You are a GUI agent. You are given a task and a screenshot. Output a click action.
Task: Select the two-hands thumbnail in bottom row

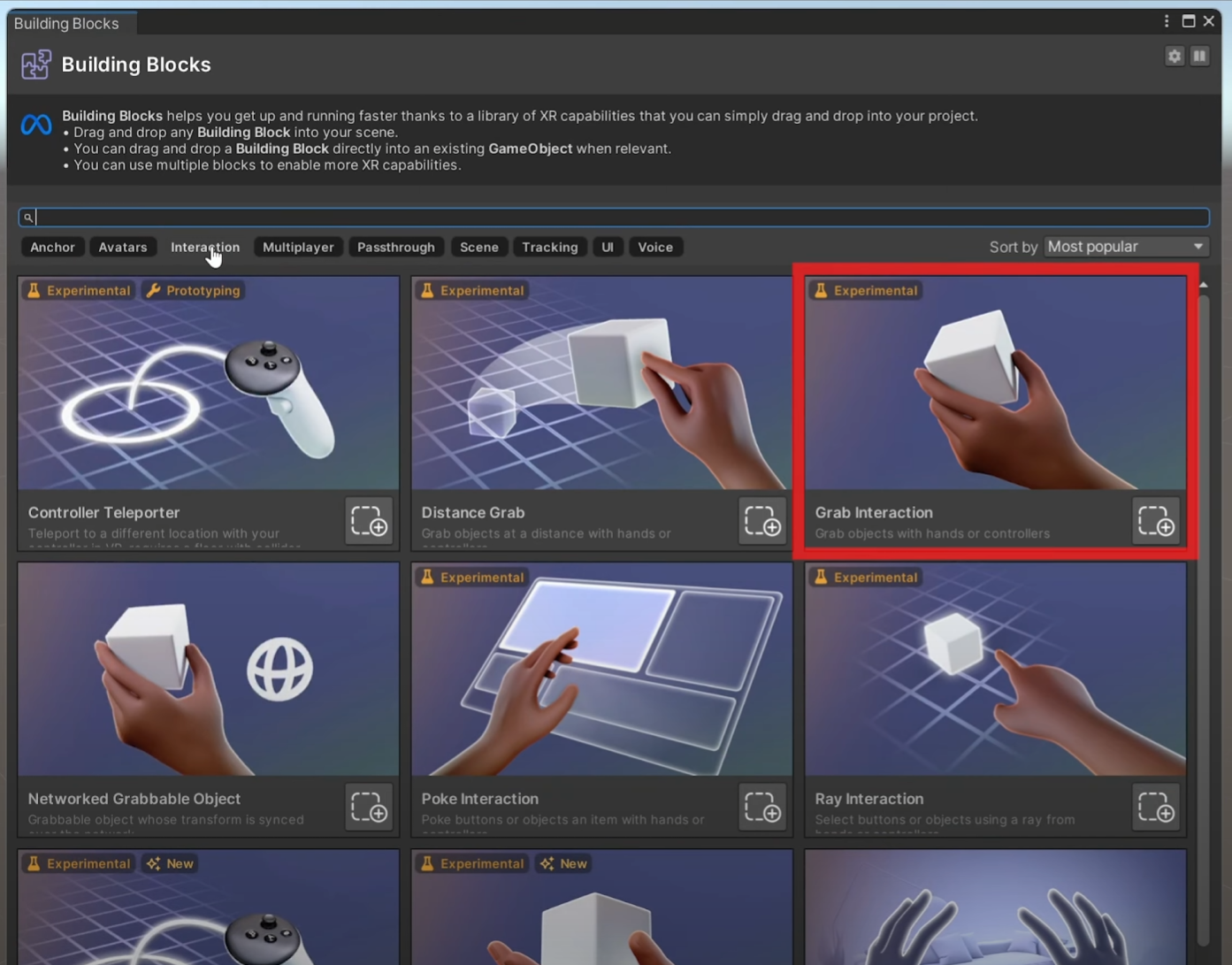[x=996, y=908]
